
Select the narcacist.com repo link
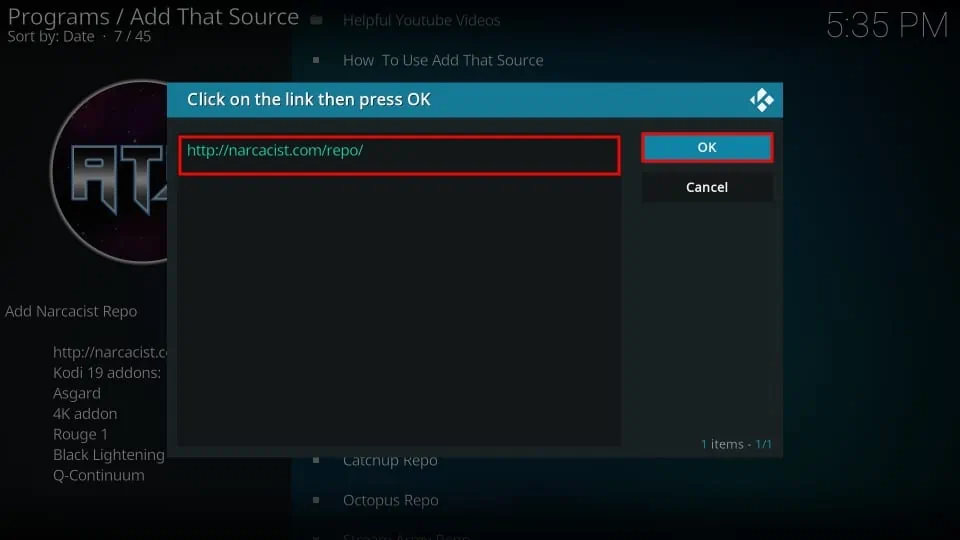(398, 155)
